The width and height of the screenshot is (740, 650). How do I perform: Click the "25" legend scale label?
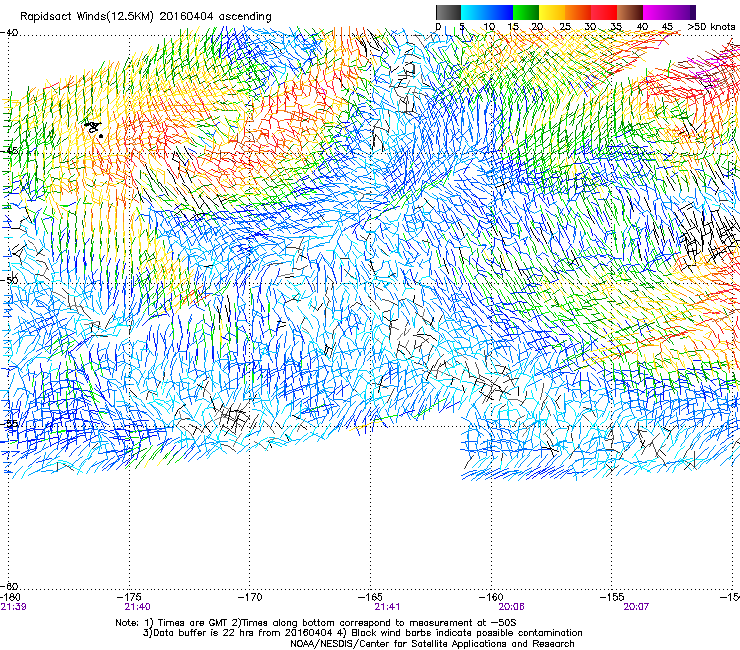tap(564, 27)
